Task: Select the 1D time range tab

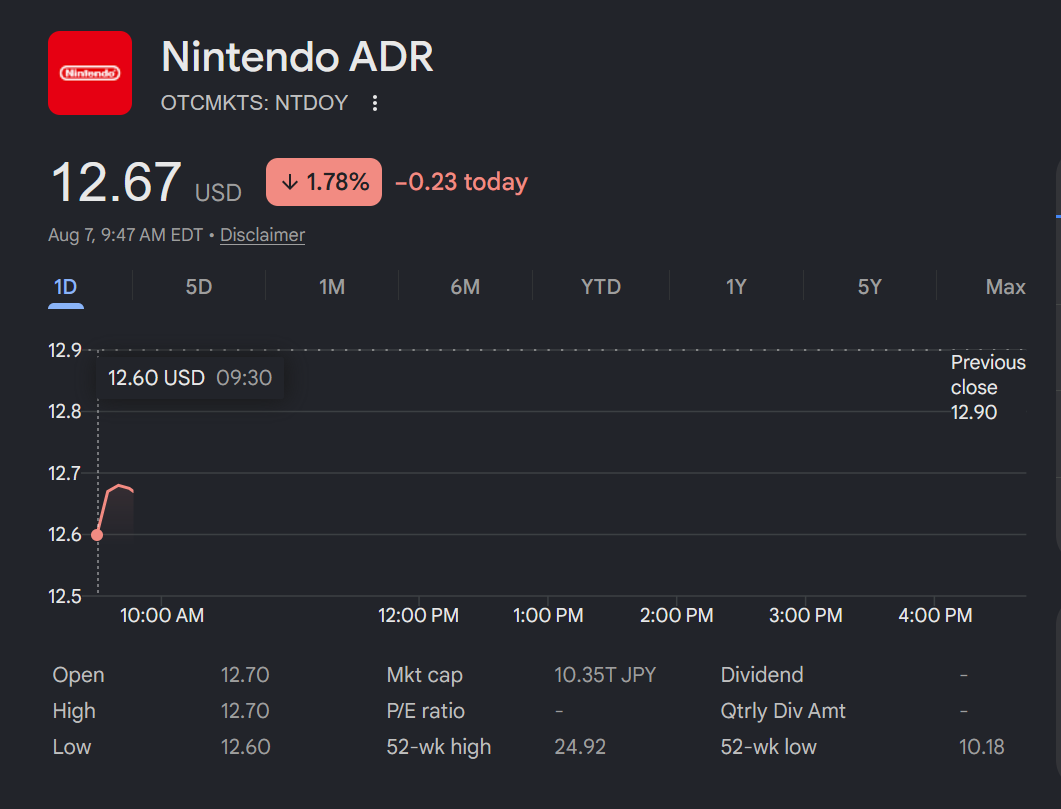Action: 66,287
